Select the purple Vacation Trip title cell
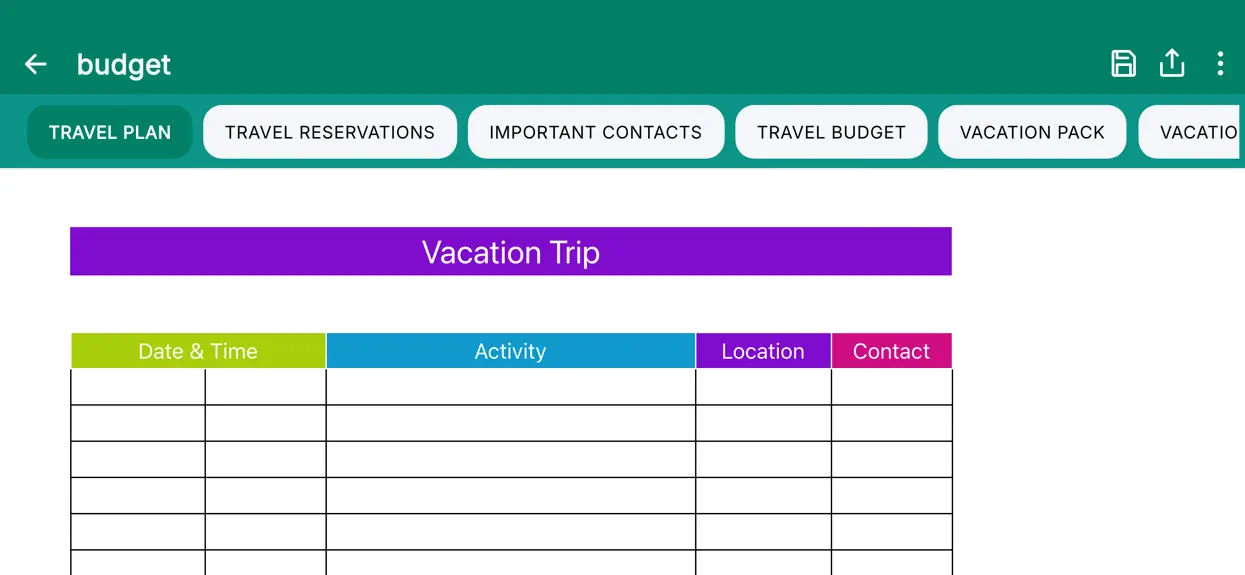Image resolution: width=1245 pixels, height=575 pixels. pos(511,252)
